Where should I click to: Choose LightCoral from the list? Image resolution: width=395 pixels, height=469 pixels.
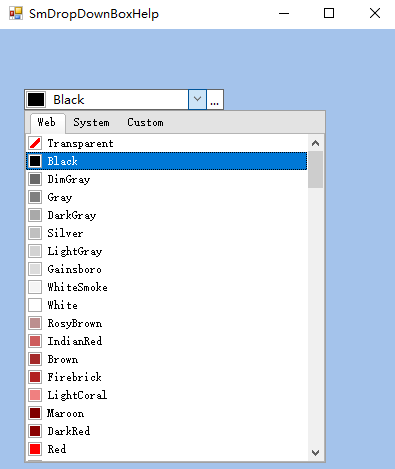[167, 395]
